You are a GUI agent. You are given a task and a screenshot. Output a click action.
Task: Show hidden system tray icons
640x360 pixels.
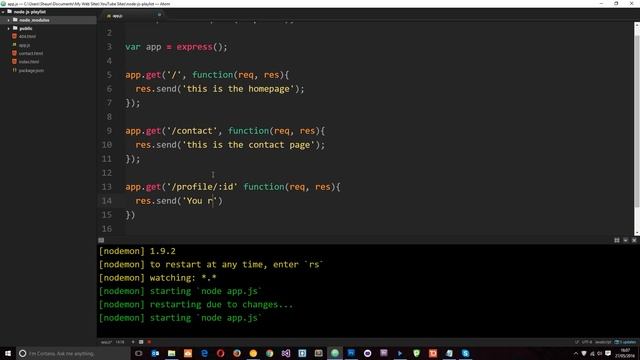[x=576, y=353]
